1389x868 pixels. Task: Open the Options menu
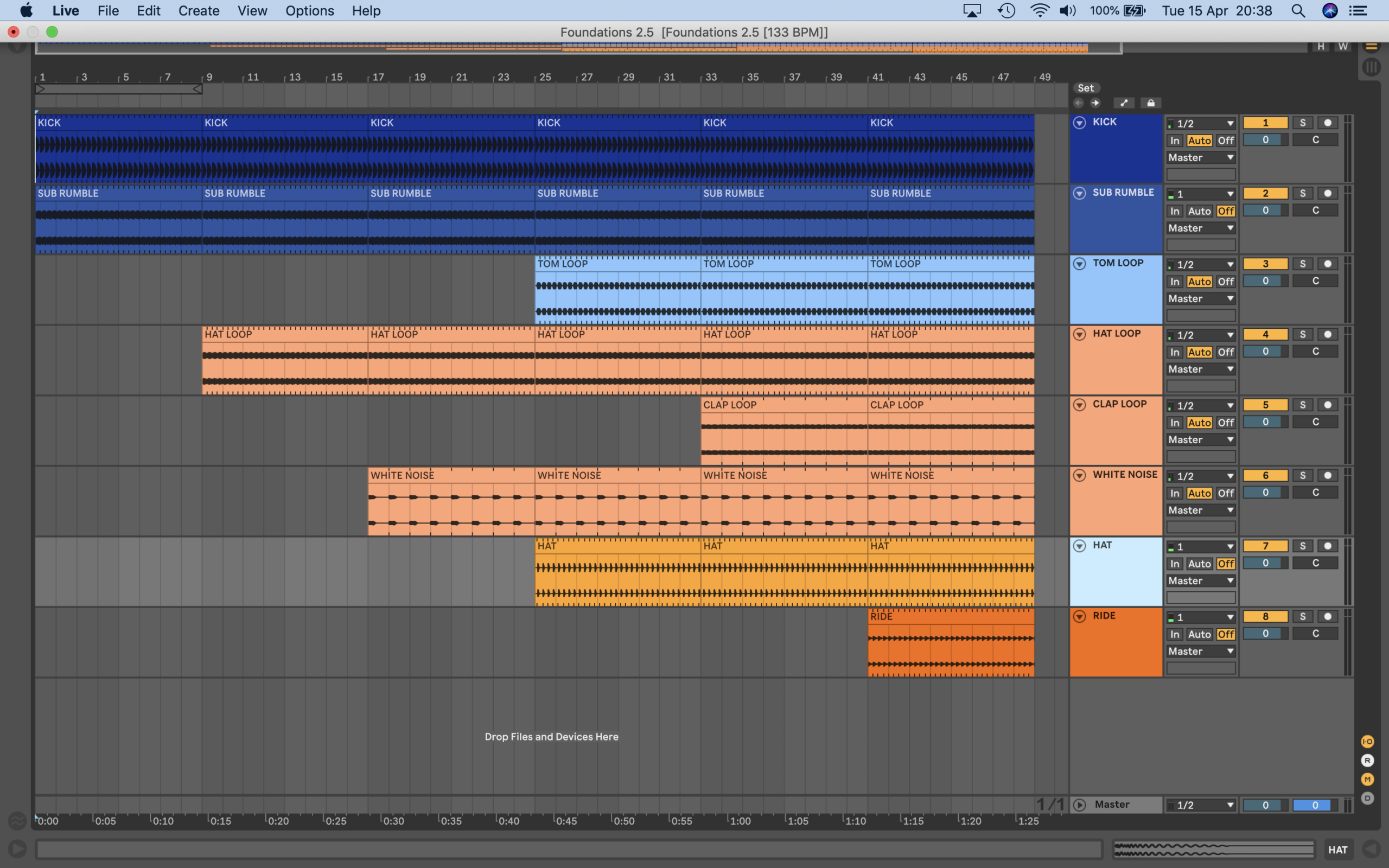[309, 11]
